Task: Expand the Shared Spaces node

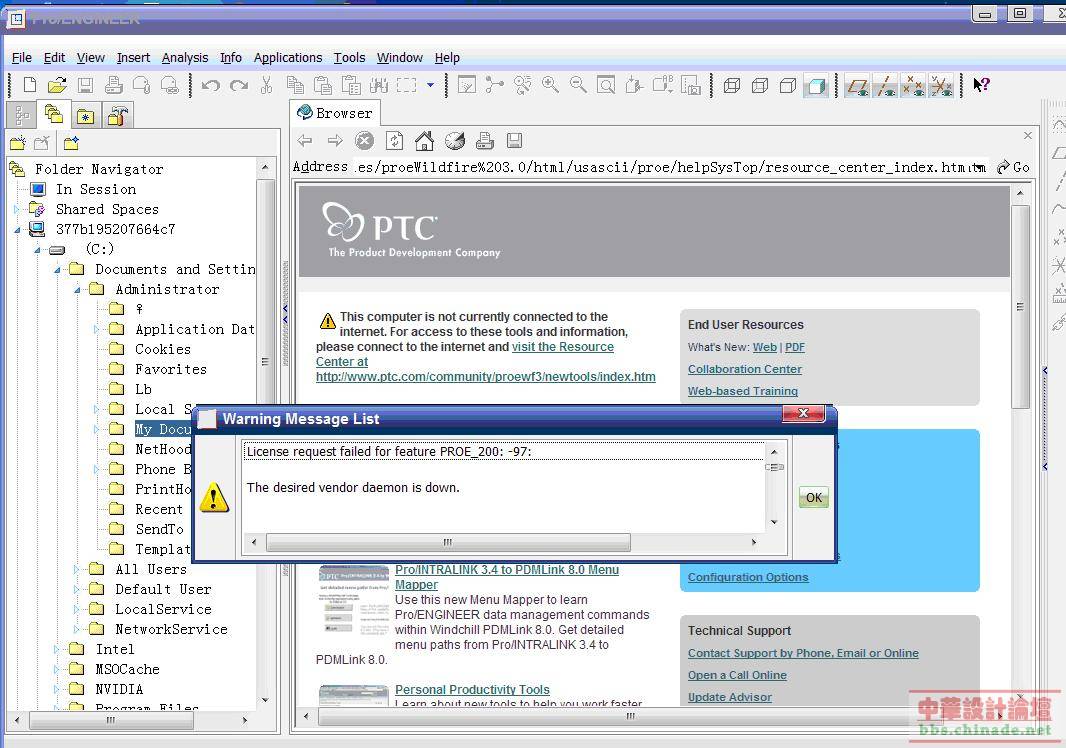Action: 17,209
